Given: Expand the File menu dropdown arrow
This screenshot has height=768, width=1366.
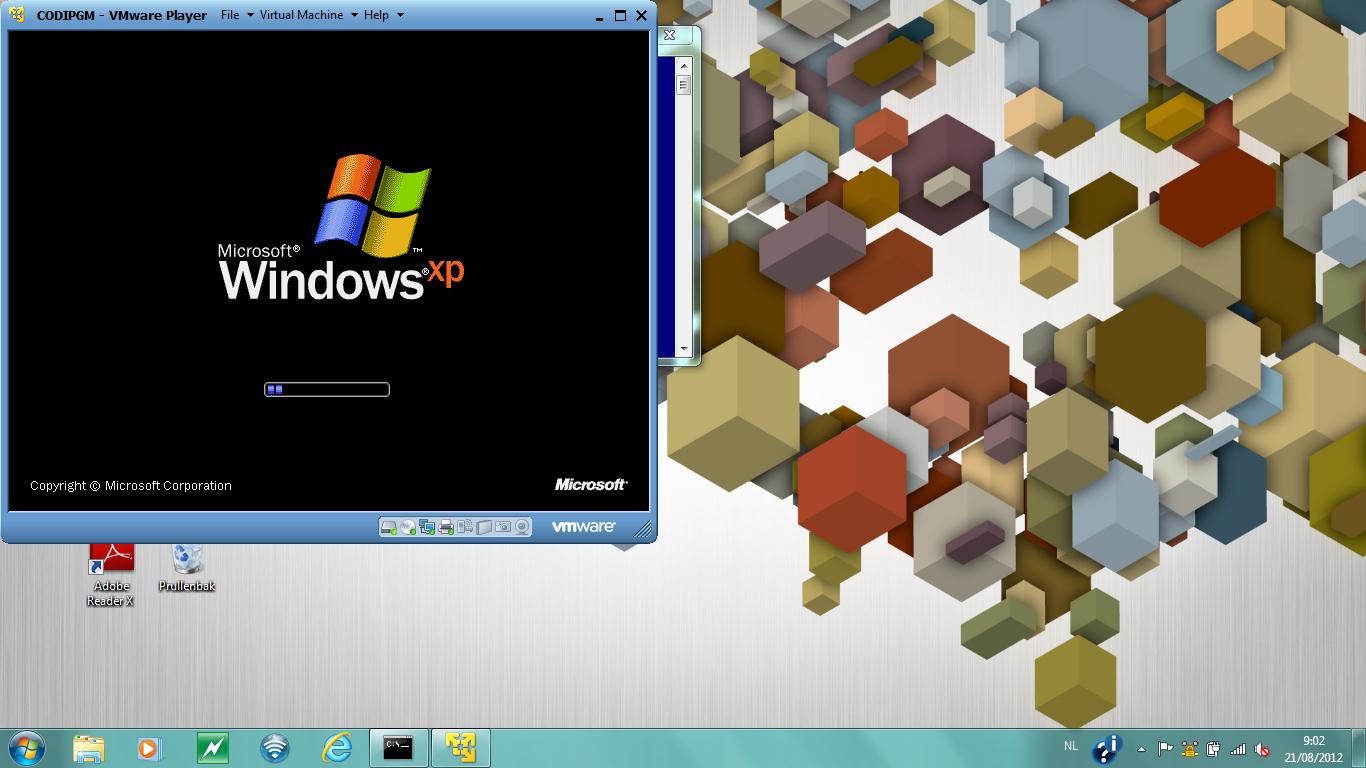Looking at the screenshot, I should pos(249,15).
